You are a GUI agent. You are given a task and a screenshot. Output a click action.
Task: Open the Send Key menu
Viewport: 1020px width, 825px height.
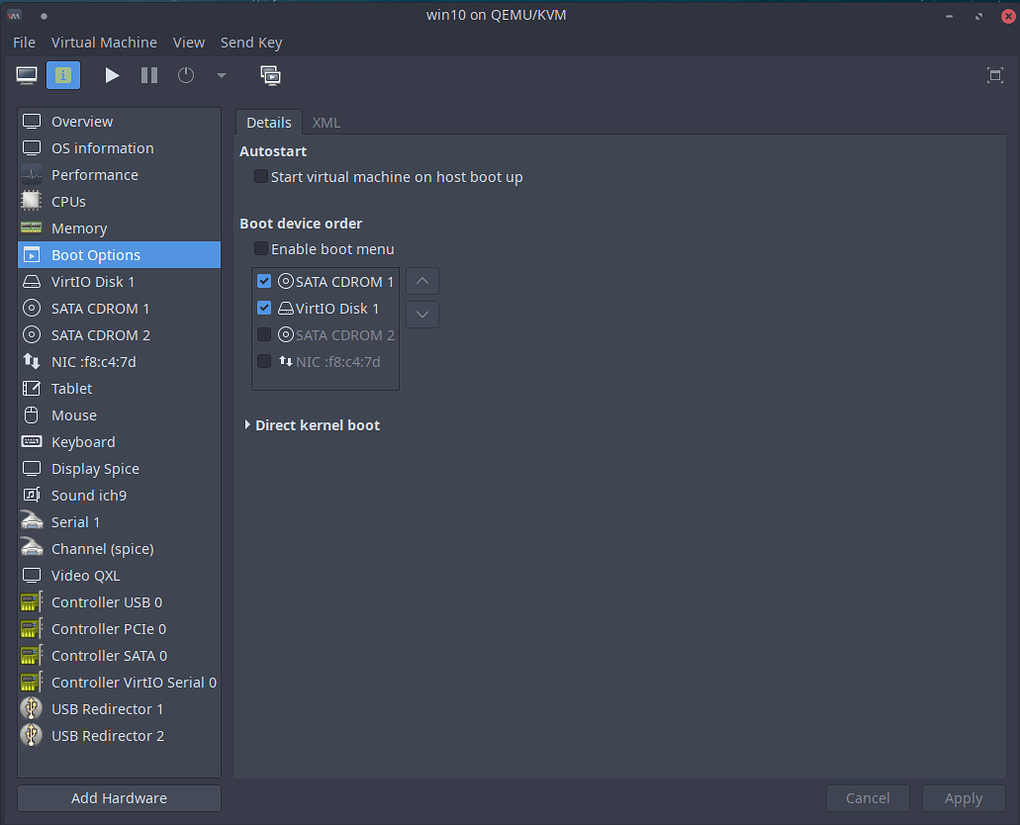pos(251,42)
